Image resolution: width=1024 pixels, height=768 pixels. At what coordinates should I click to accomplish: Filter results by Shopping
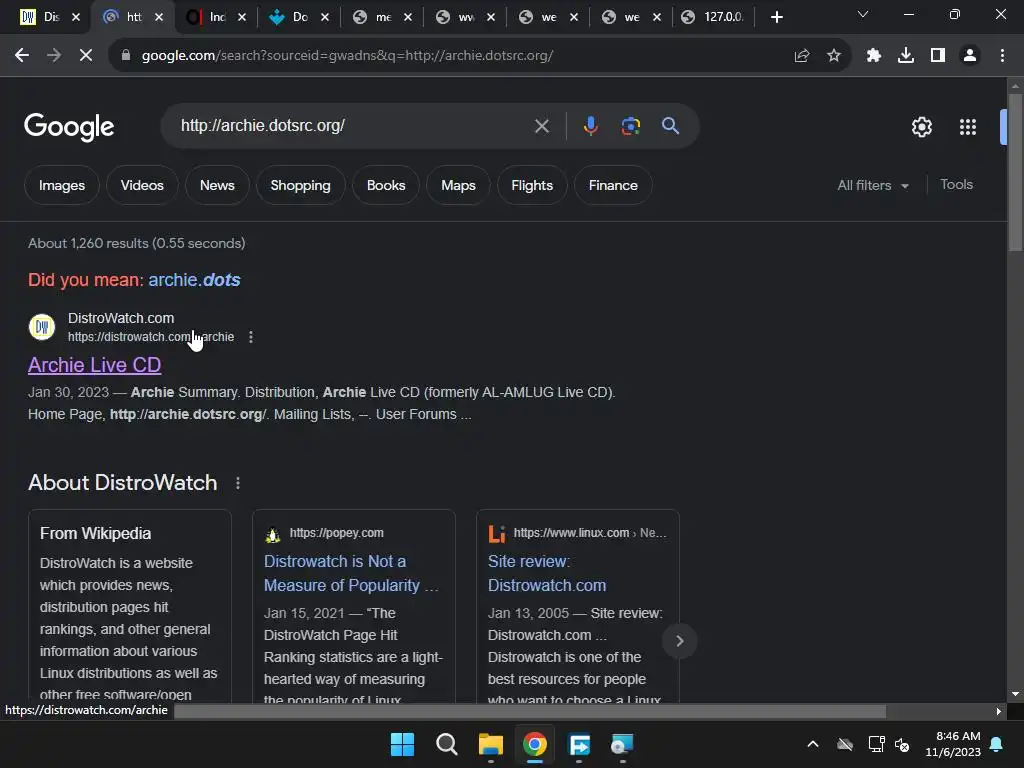300,185
